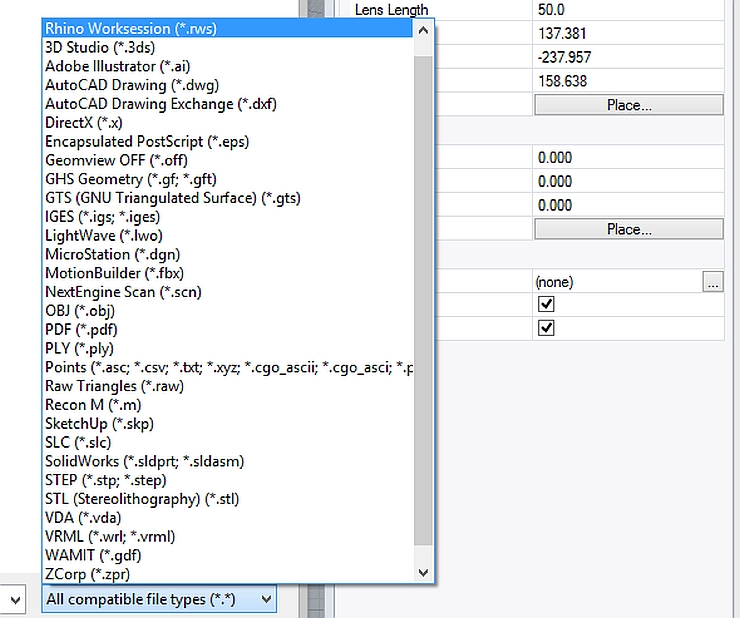
Task: Select VDA (*.vda) file type
Action: pos(227,518)
